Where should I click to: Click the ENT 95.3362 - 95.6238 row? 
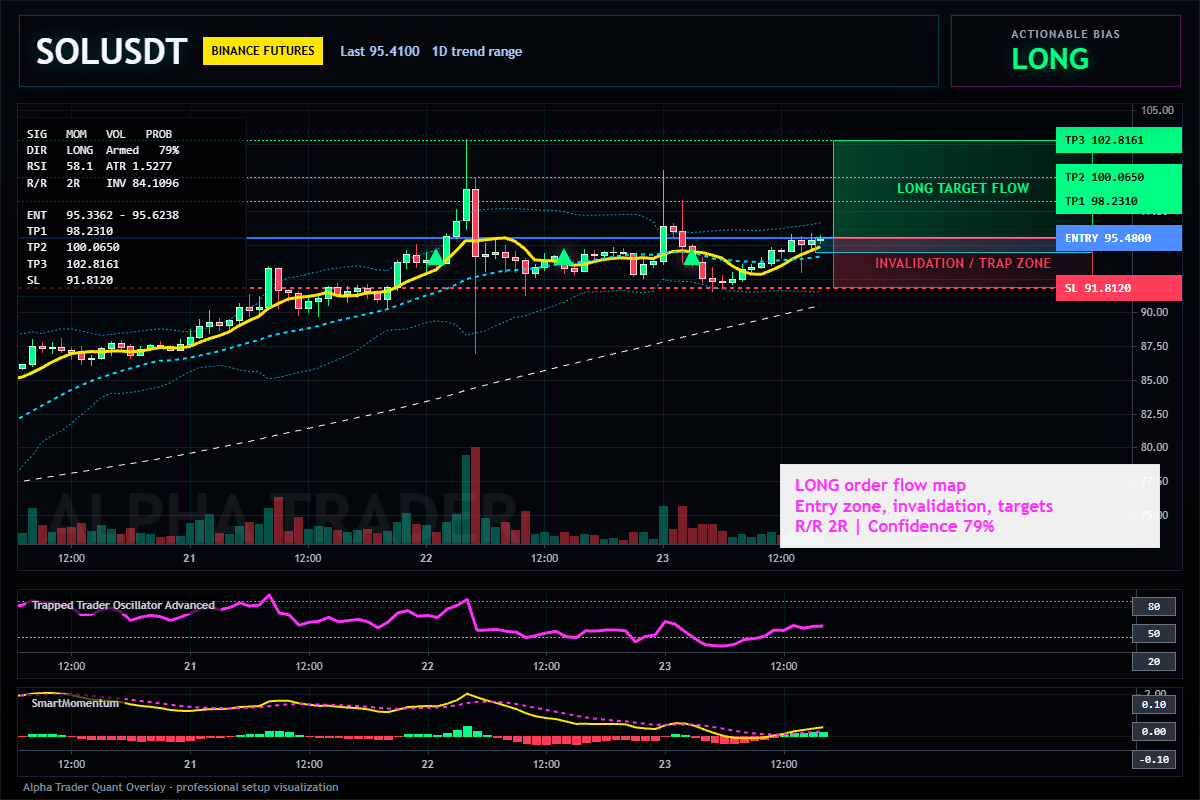point(103,215)
